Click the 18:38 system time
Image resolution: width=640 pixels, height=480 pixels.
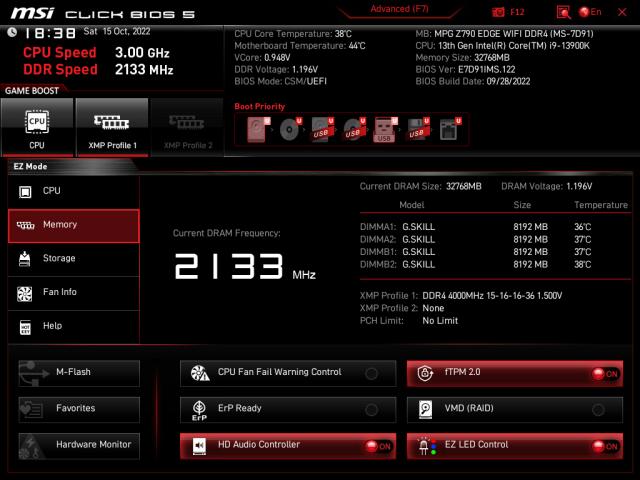pyautogui.click(x=51, y=33)
